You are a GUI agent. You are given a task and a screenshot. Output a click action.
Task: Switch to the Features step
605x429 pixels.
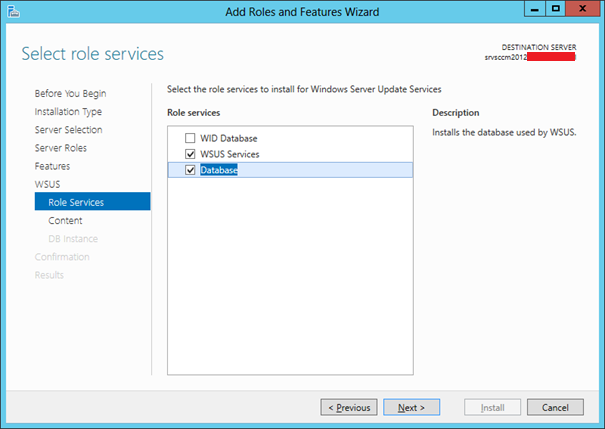click(x=52, y=166)
